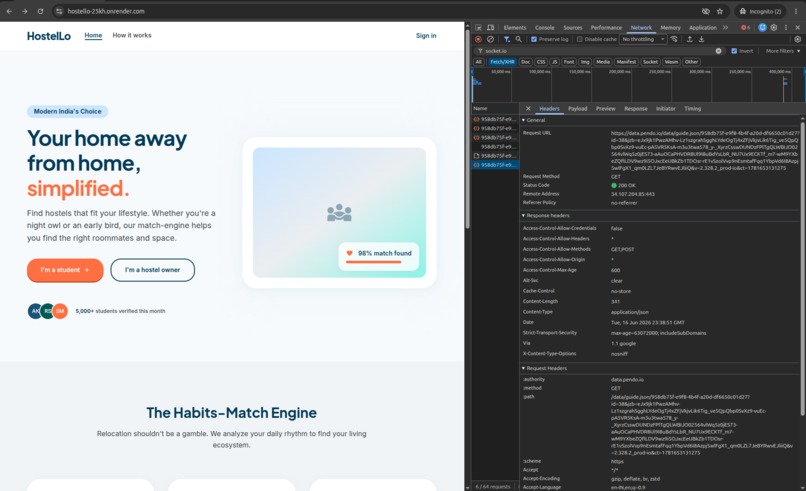Toggle the network filter funnel icon
This screenshot has height=491, width=806.
click(x=507, y=39)
